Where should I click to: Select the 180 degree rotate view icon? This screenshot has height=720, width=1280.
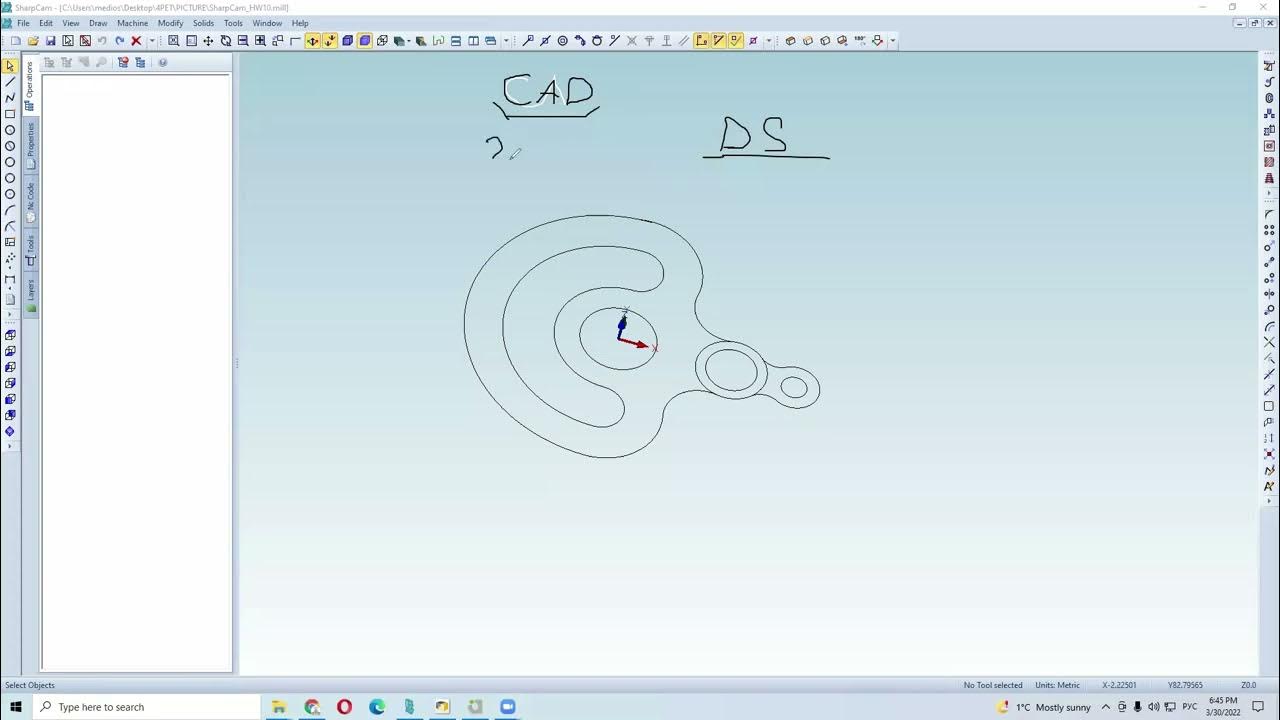pos(859,41)
